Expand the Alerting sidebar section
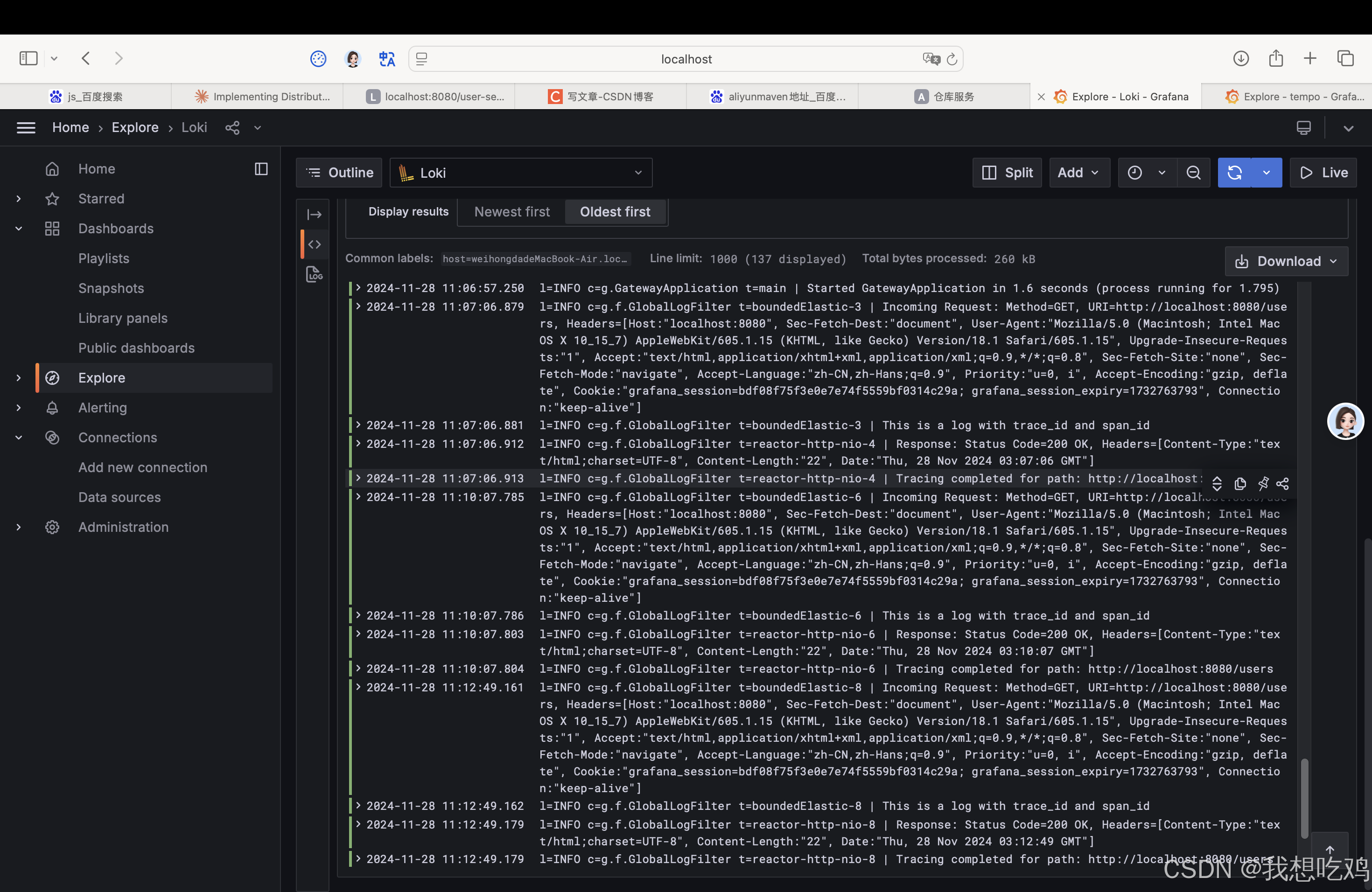 [x=19, y=407]
